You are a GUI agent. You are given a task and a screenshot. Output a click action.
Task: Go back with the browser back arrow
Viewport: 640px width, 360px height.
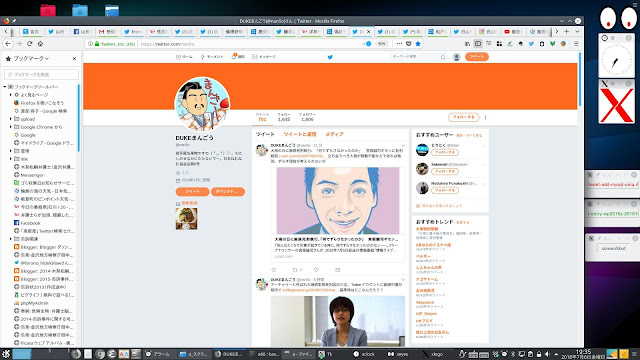tap(8, 44)
